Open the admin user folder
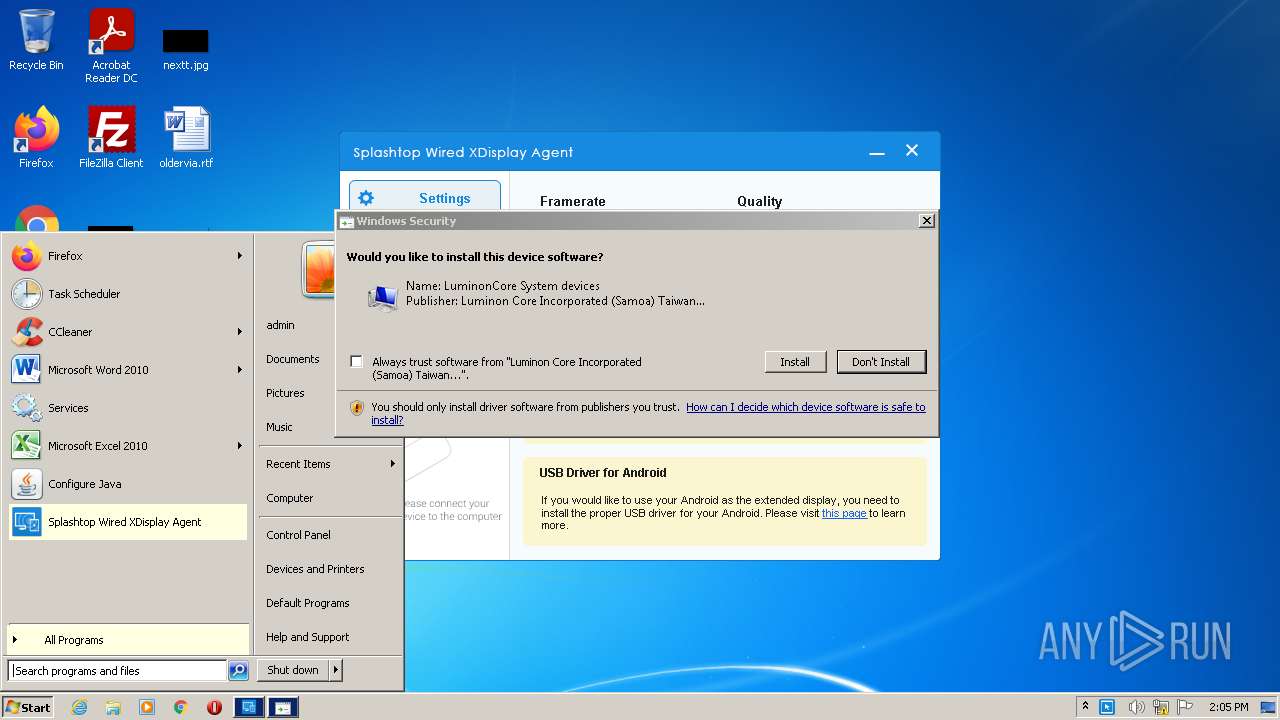The image size is (1280, 720). [x=281, y=325]
